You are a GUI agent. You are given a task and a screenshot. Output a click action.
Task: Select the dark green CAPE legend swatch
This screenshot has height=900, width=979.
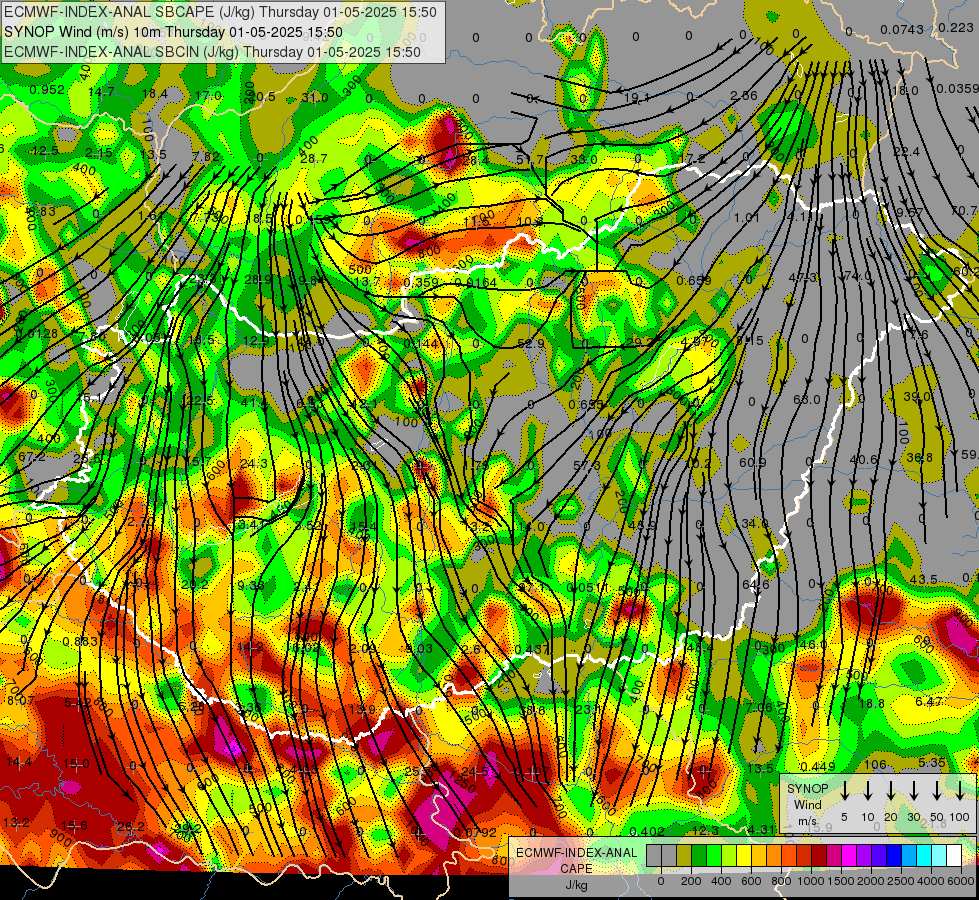tap(699, 855)
